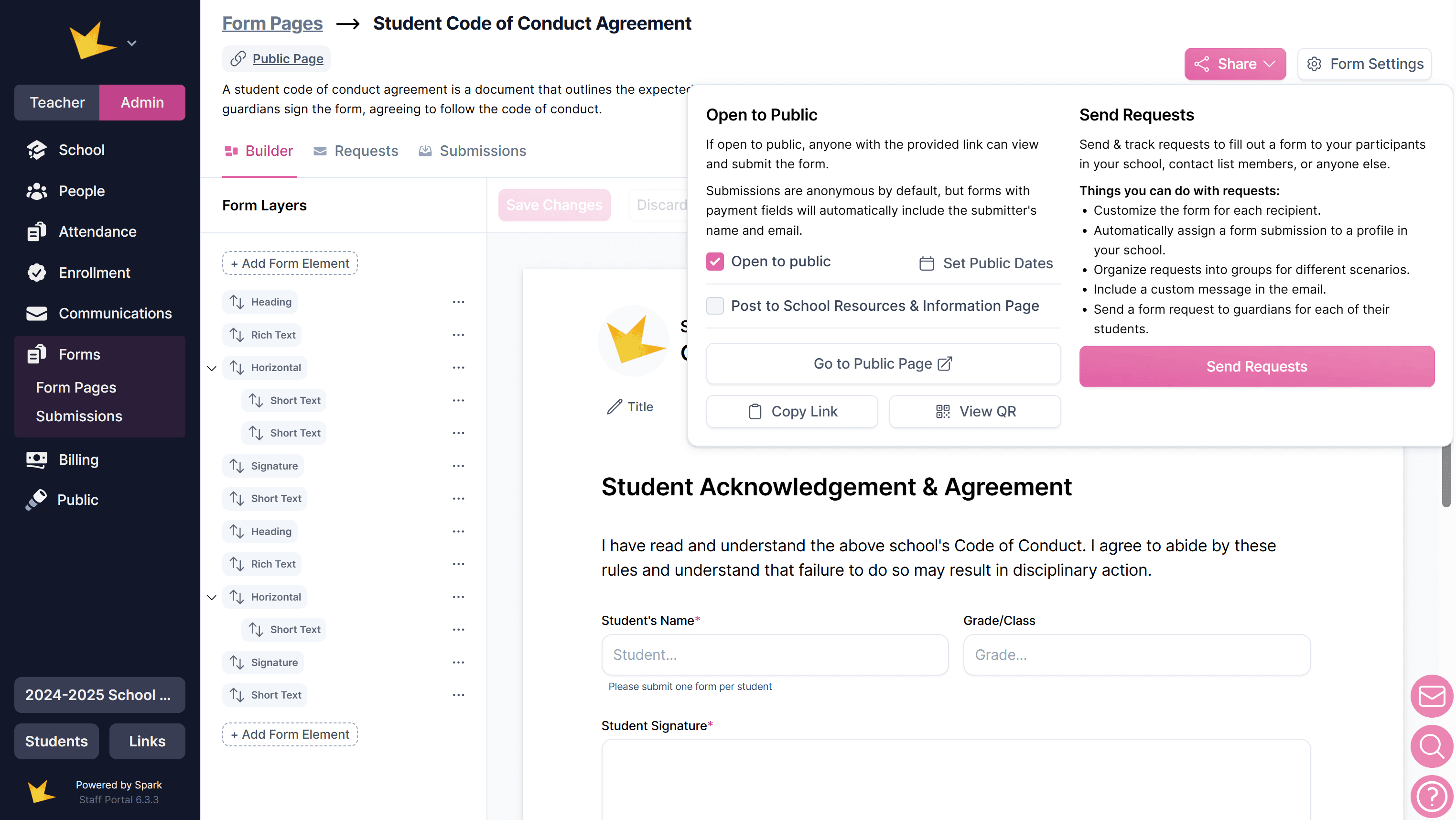The width and height of the screenshot is (1456, 820).
Task: Open options for the Signature layer
Action: point(458,466)
